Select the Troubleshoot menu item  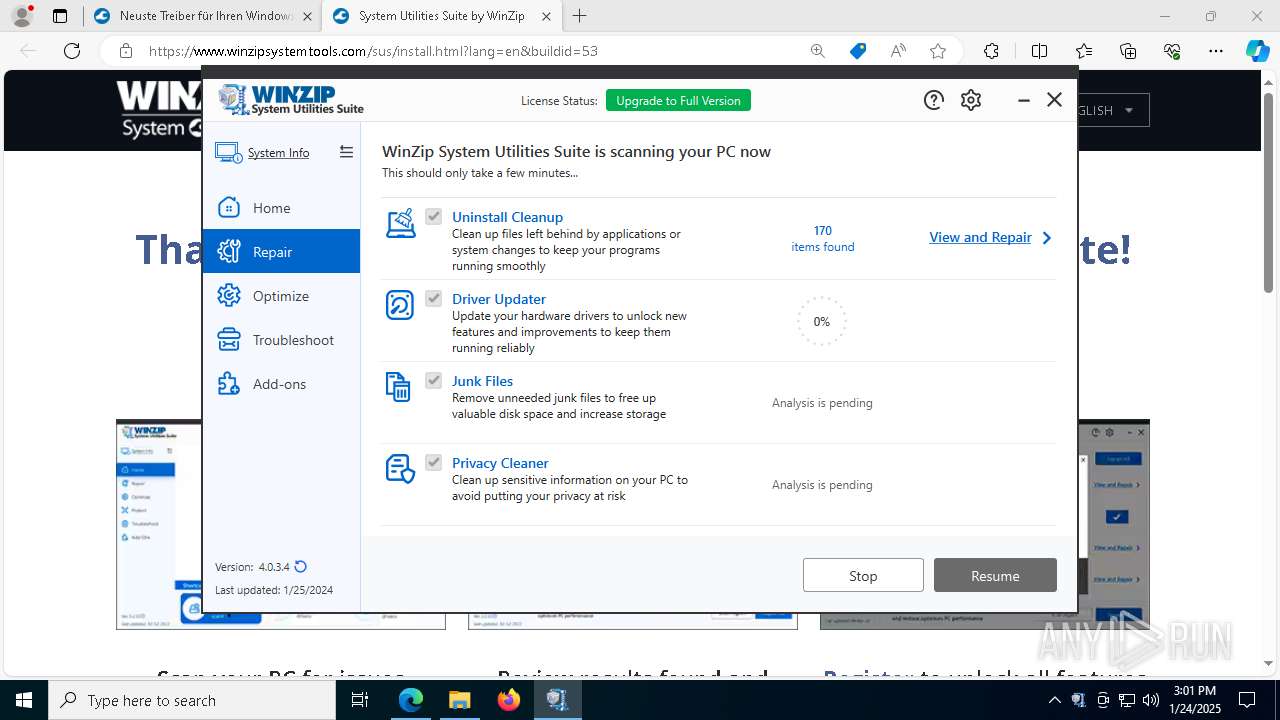281,340
